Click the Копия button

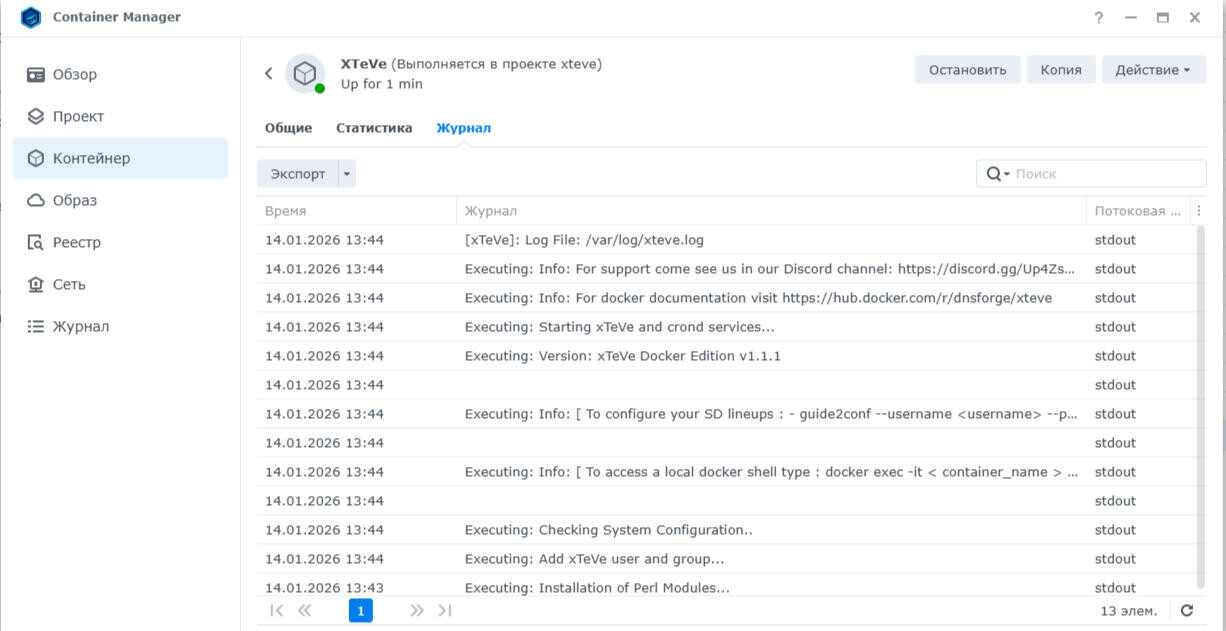coord(1060,70)
